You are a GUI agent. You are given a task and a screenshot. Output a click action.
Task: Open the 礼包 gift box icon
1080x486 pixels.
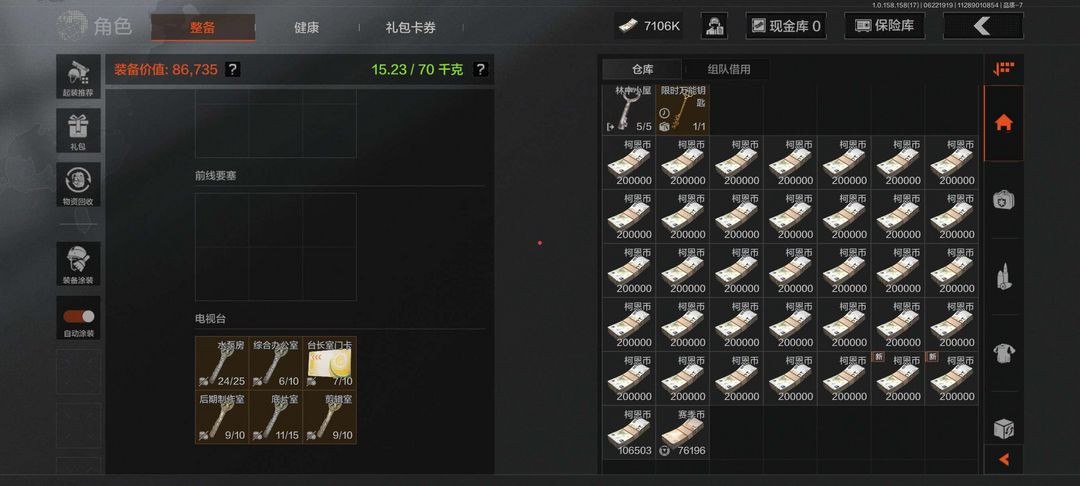click(x=78, y=131)
